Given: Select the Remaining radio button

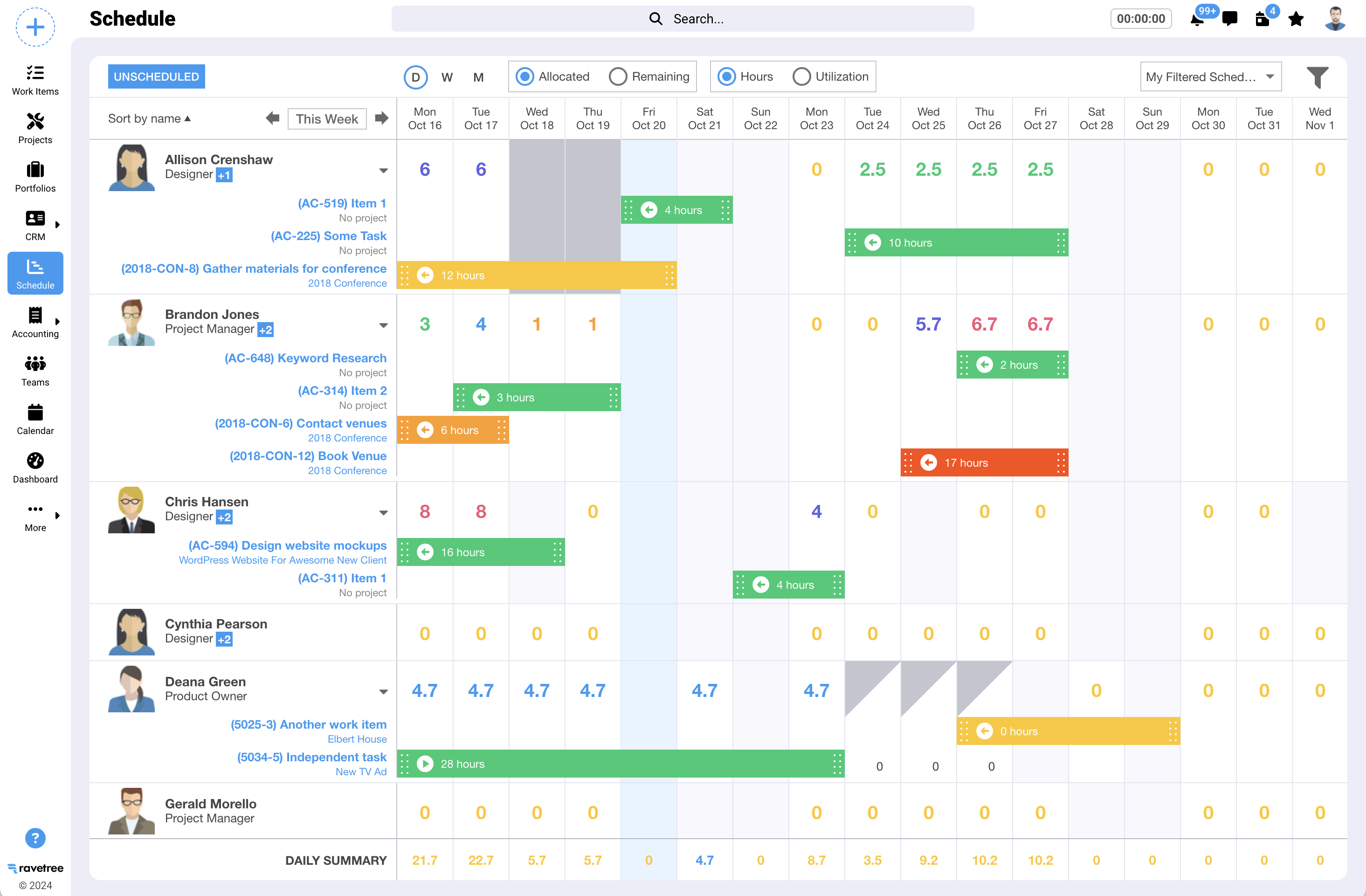Looking at the screenshot, I should click(x=618, y=77).
